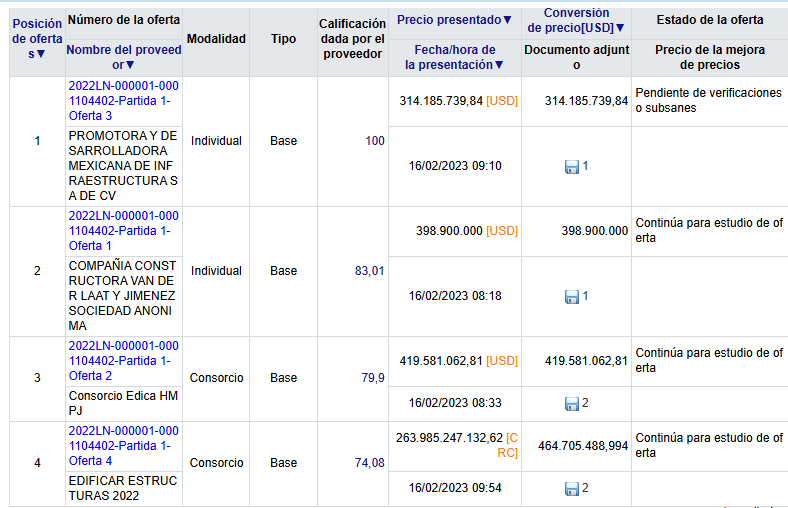This screenshot has width=788, height=508.
Task: Click the score value 79,9
Action: (x=373, y=378)
